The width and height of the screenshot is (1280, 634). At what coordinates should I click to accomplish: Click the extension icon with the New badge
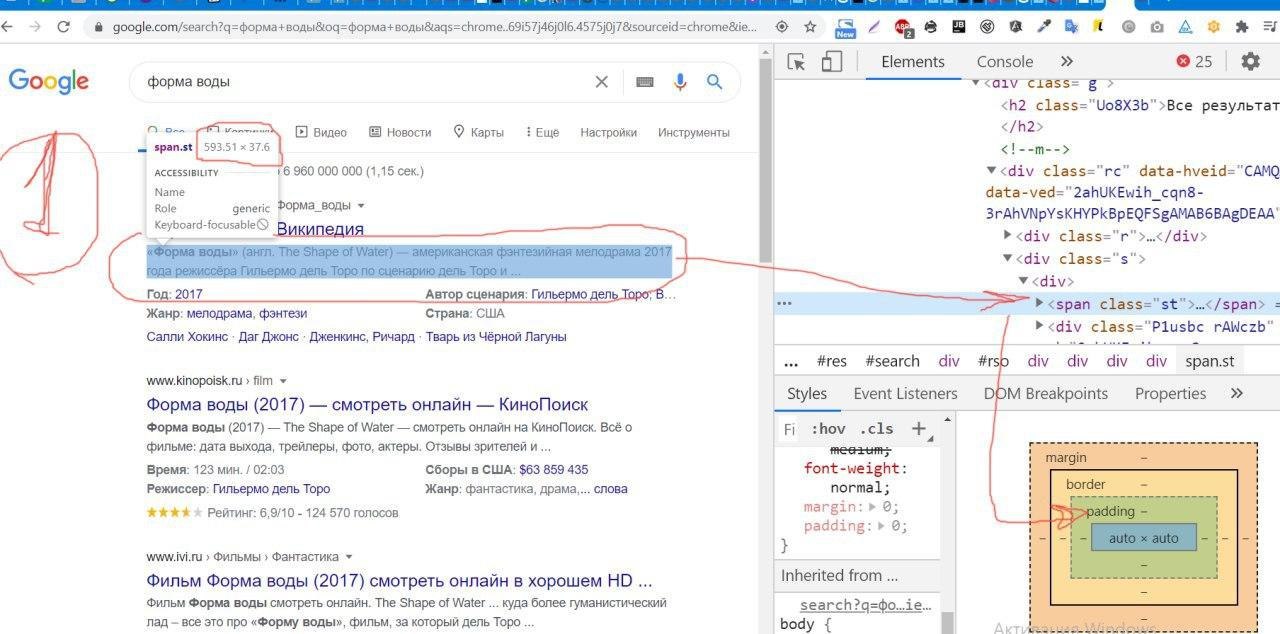pos(846,27)
